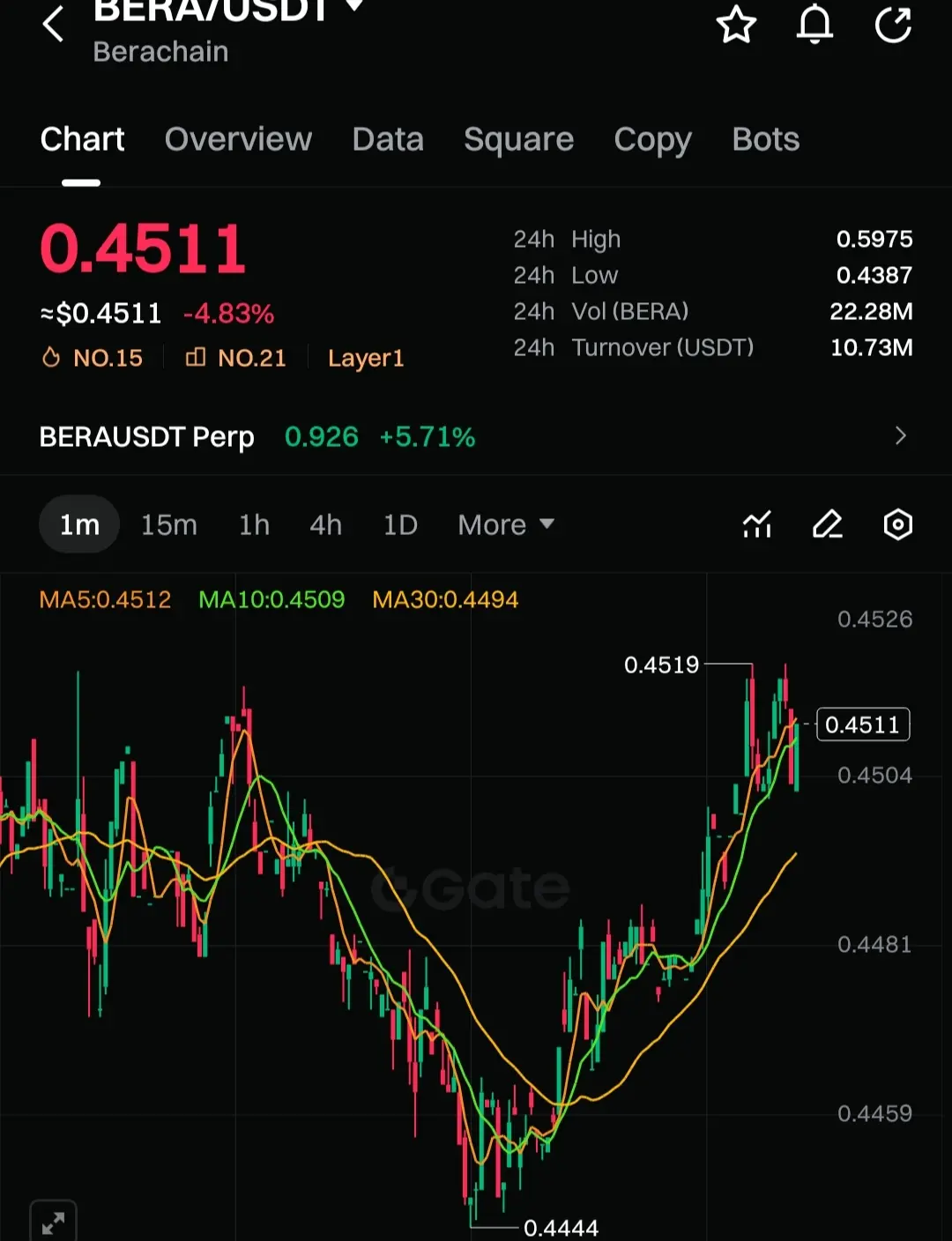Open the Data tab
The width and height of the screenshot is (952, 1241).
click(388, 139)
